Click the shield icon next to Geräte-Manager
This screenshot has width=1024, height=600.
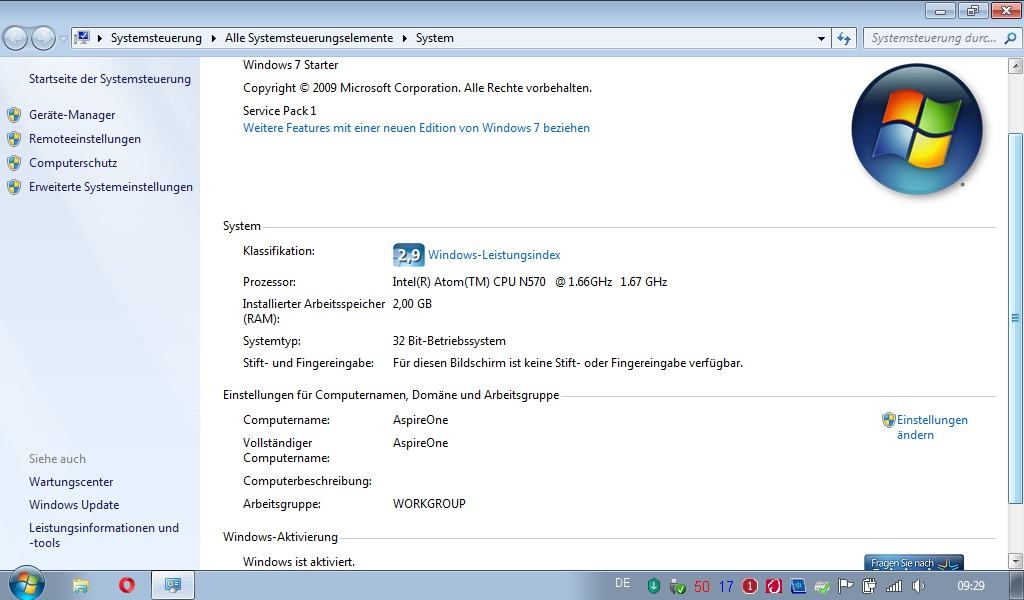click(x=14, y=115)
